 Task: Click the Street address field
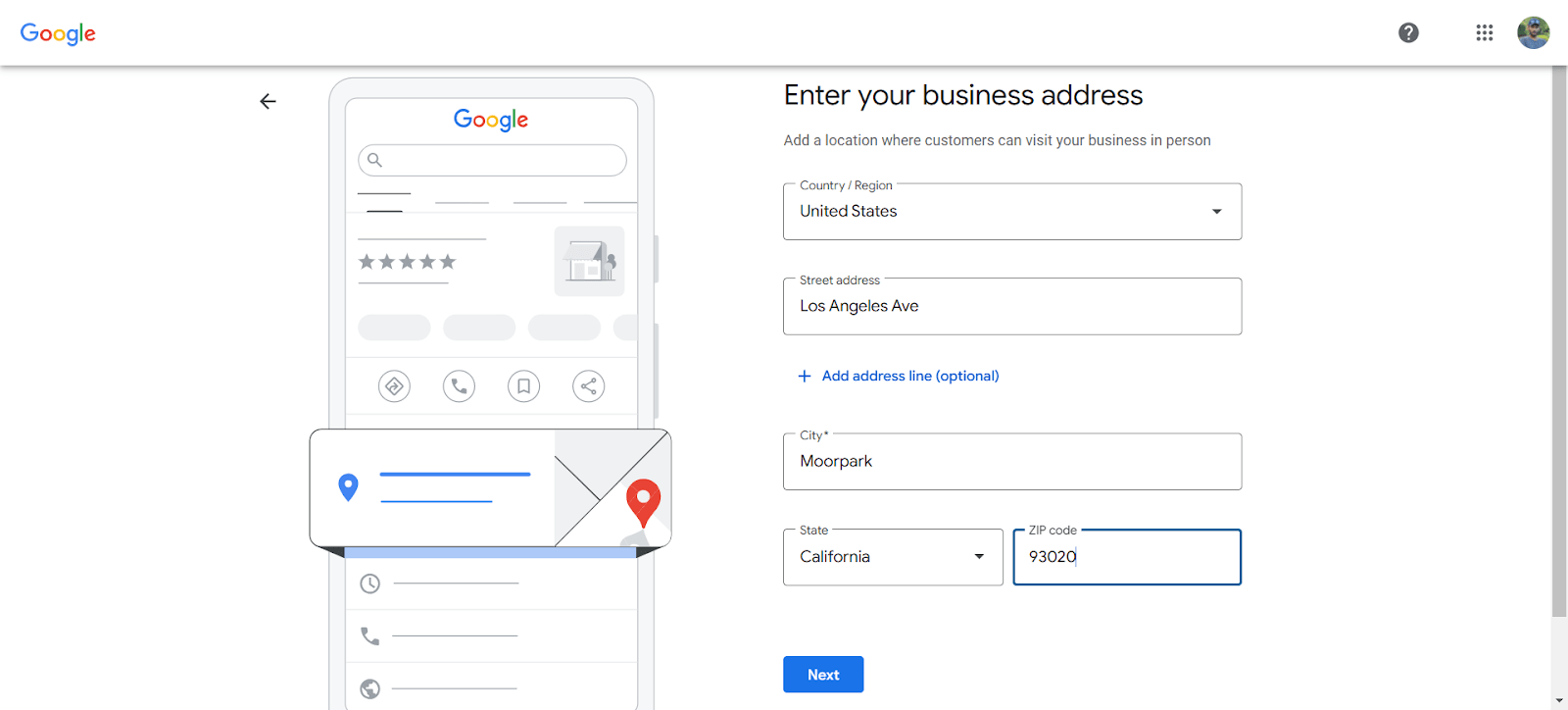click(1012, 306)
